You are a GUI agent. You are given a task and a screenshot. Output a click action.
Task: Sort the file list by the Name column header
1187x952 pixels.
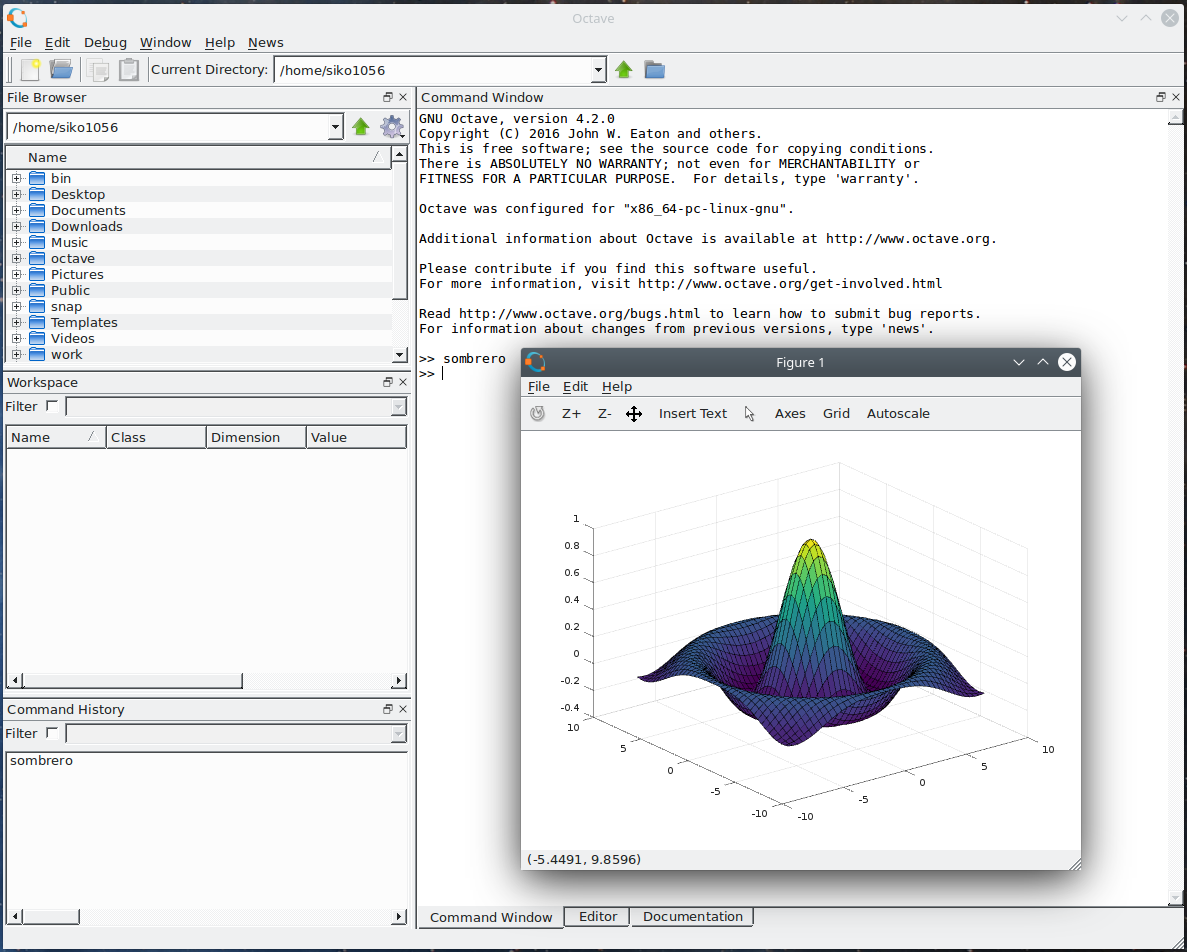pos(198,157)
